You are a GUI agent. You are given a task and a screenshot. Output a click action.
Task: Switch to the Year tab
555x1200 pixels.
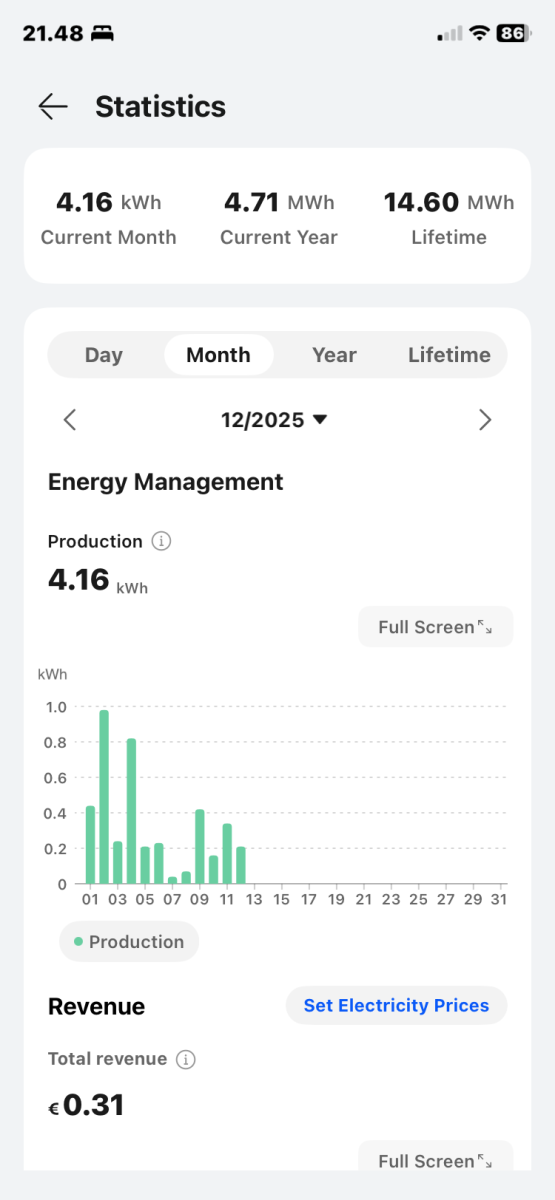pos(334,355)
